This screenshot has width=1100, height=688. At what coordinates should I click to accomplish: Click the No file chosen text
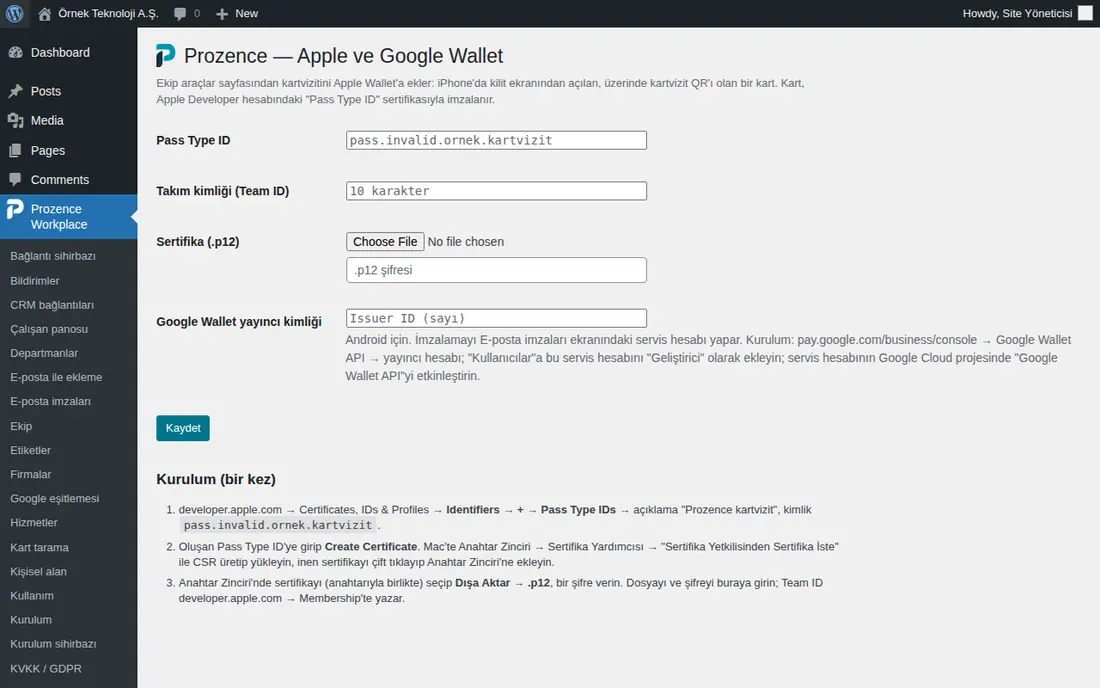466,241
